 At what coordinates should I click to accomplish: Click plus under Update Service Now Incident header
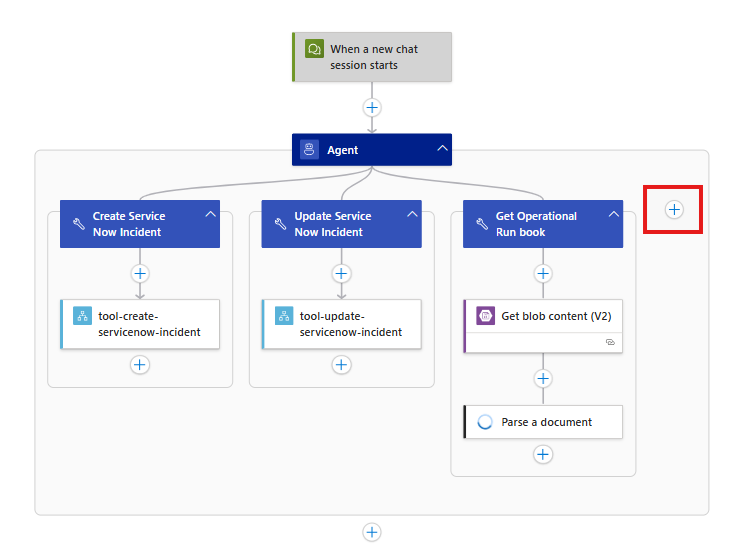pyautogui.click(x=342, y=273)
